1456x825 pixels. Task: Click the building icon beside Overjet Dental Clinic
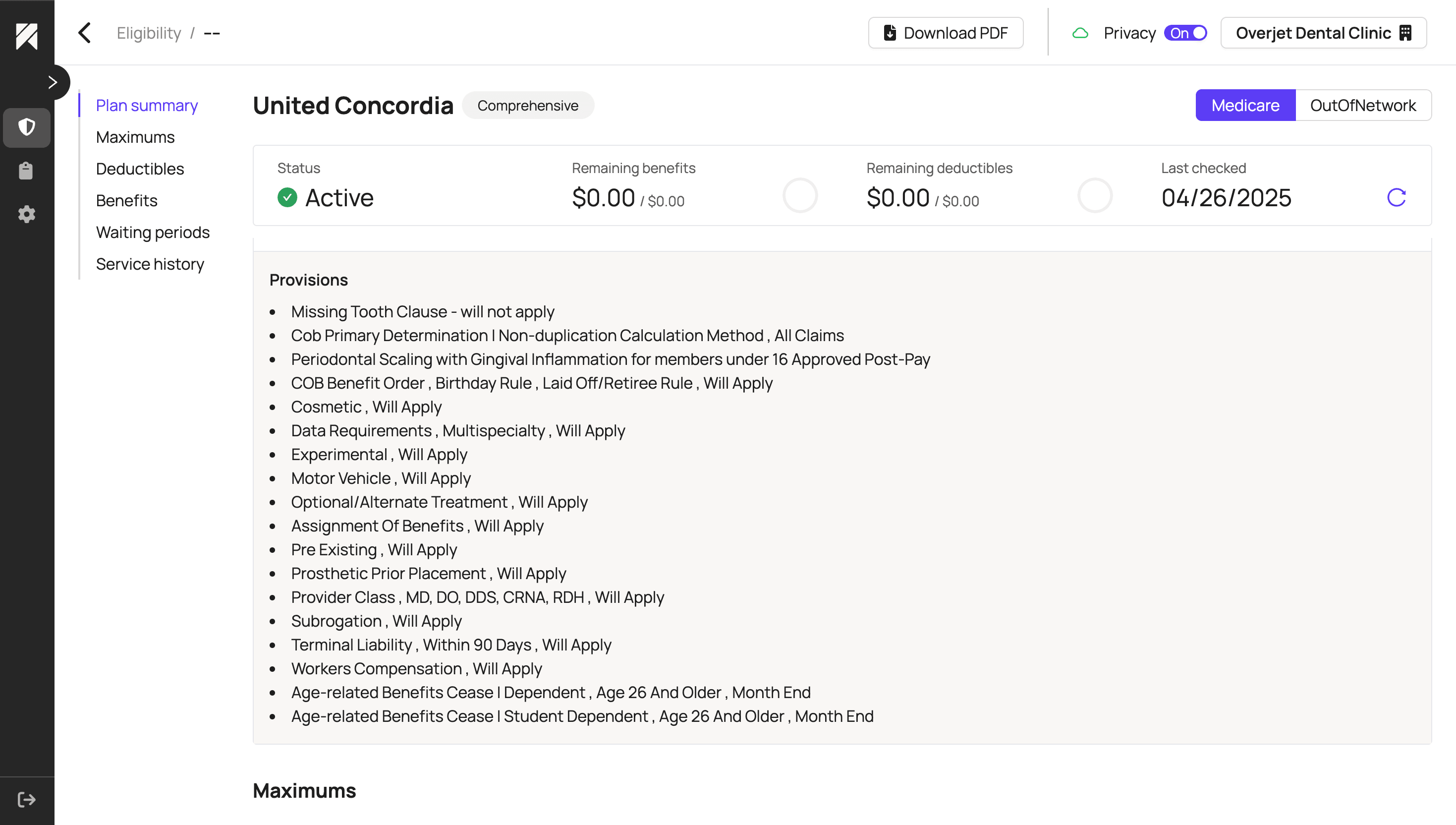tap(1405, 32)
